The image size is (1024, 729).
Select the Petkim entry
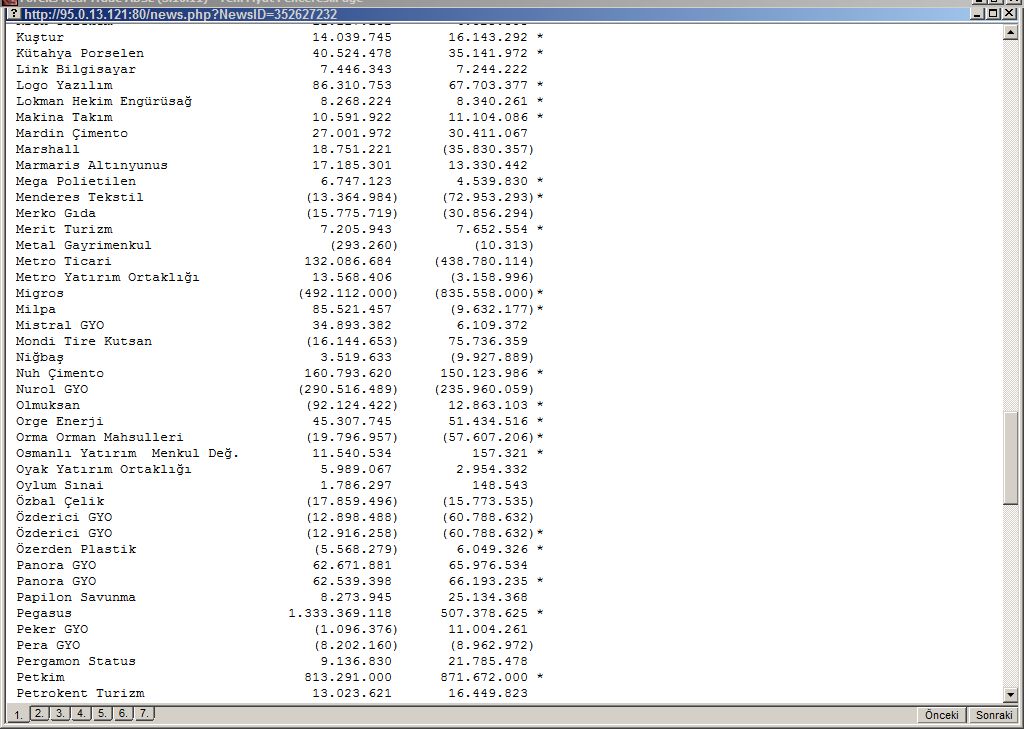(40, 677)
